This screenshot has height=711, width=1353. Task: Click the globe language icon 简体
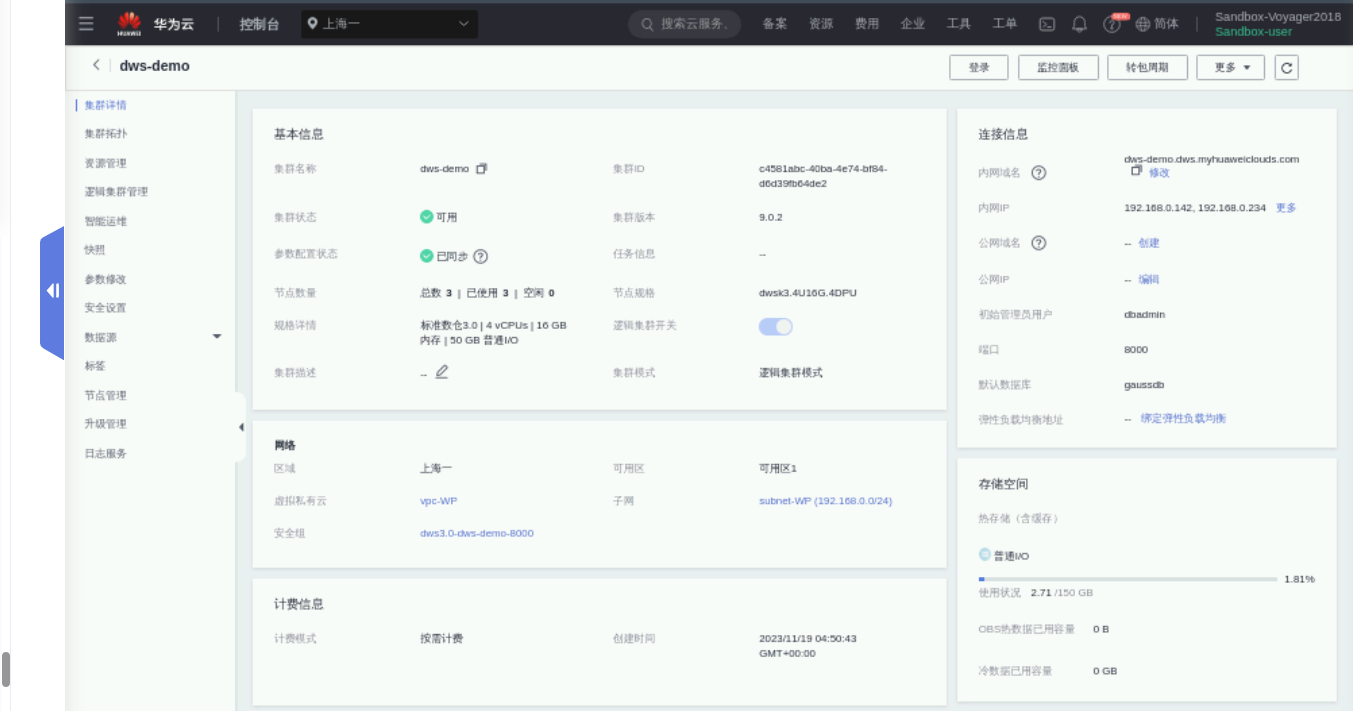click(1157, 24)
